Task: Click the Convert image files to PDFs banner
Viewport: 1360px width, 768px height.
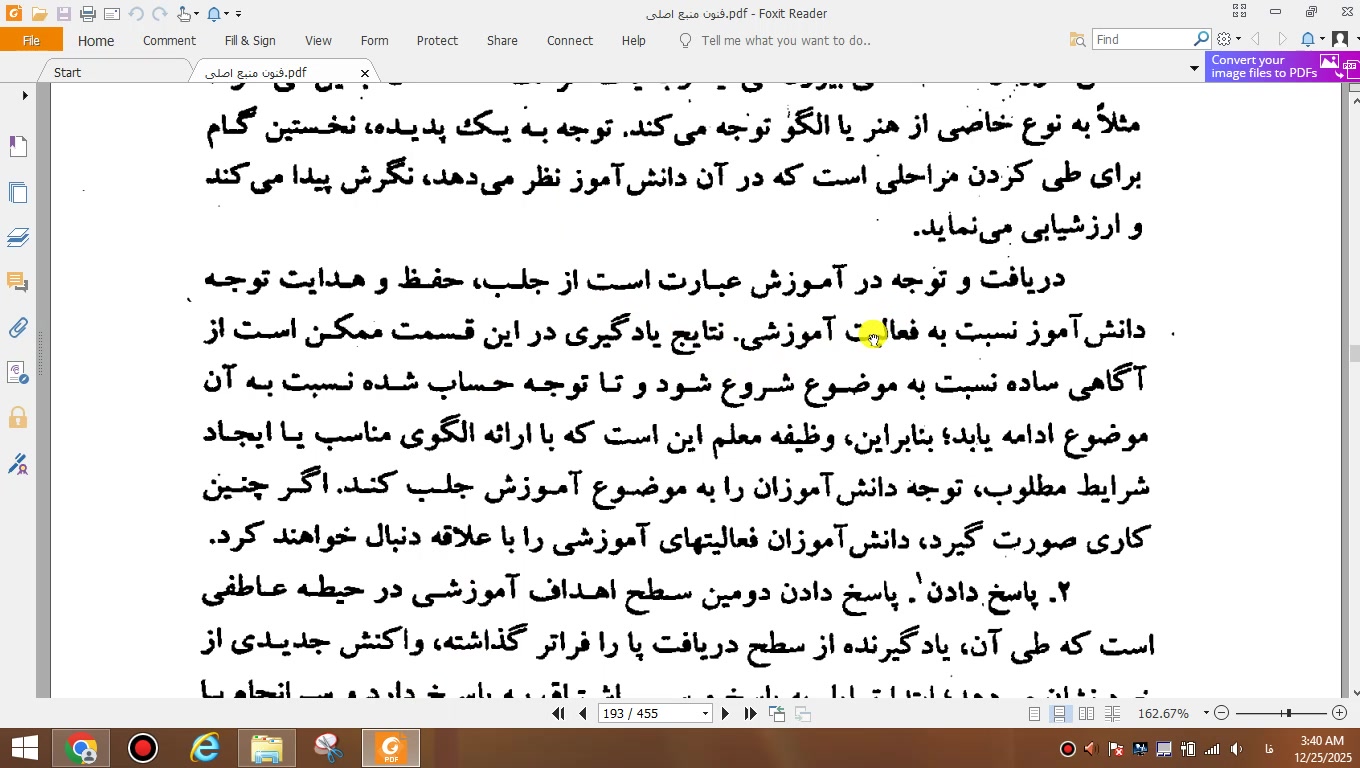Action: (x=1272, y=67)
